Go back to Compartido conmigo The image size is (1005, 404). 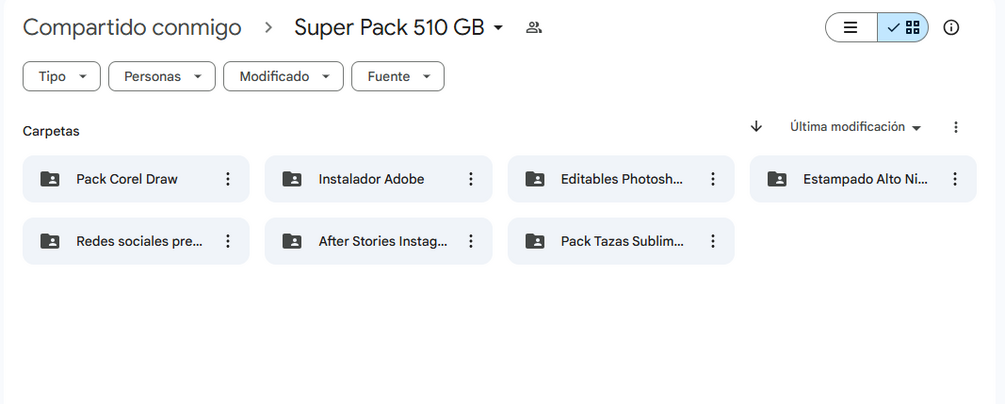point(132,28)
